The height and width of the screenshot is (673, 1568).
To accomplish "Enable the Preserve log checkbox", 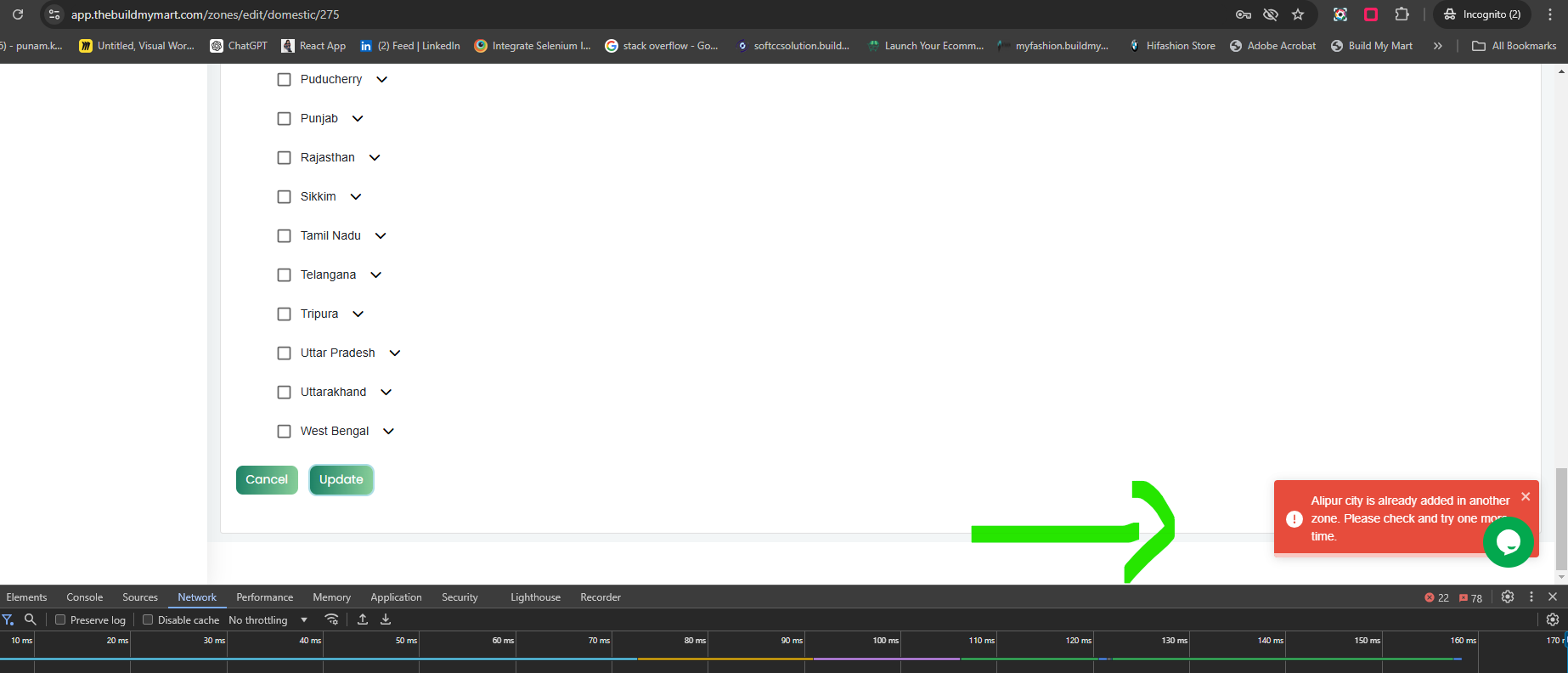I will point(60,619).
